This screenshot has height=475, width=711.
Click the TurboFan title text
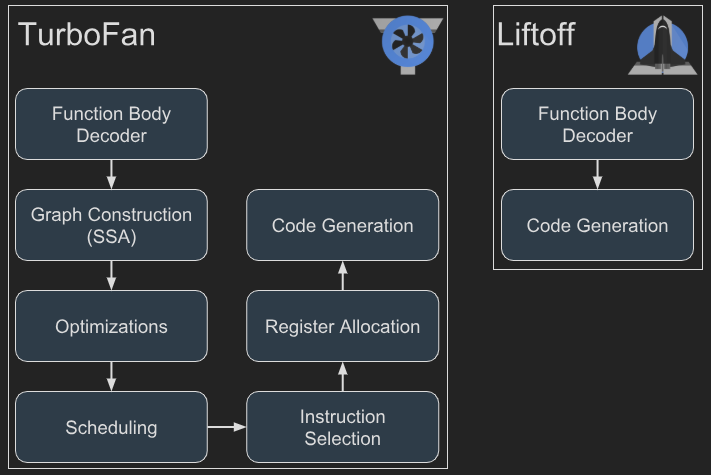coord(87,35)
